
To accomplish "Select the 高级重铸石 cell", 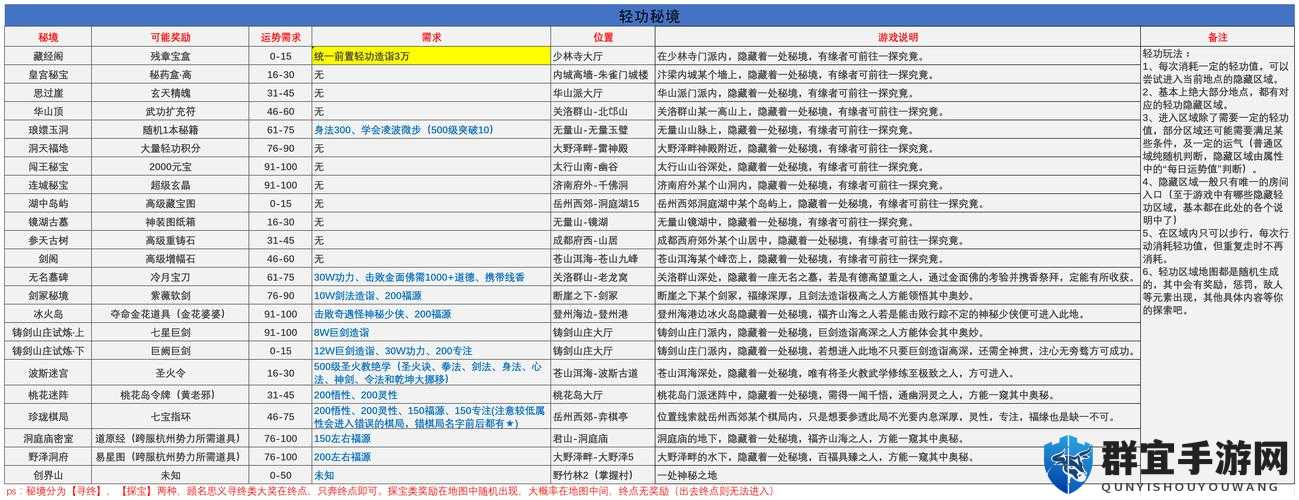I will [170, 241].
